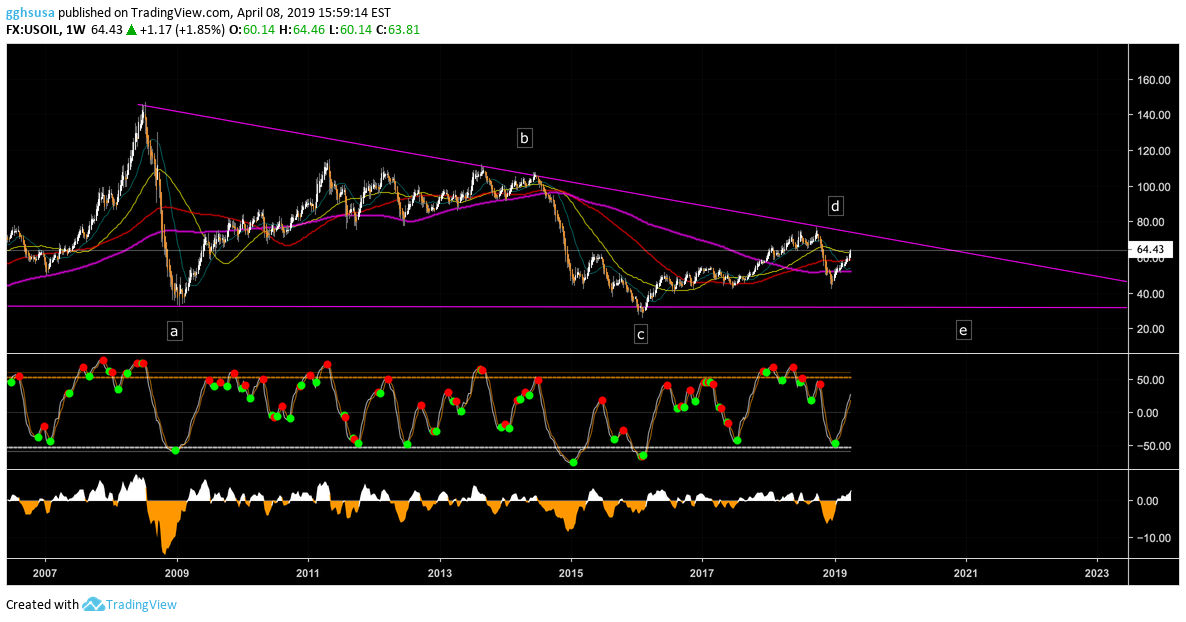Select wave label 'b' on the chart
Image resolution: width=1186 pixels, height=622 pixels.
point(524,138)
